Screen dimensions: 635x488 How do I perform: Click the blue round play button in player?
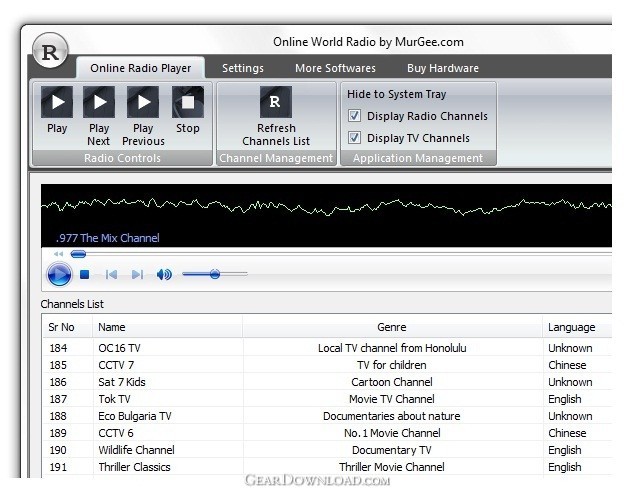(59, 275)
